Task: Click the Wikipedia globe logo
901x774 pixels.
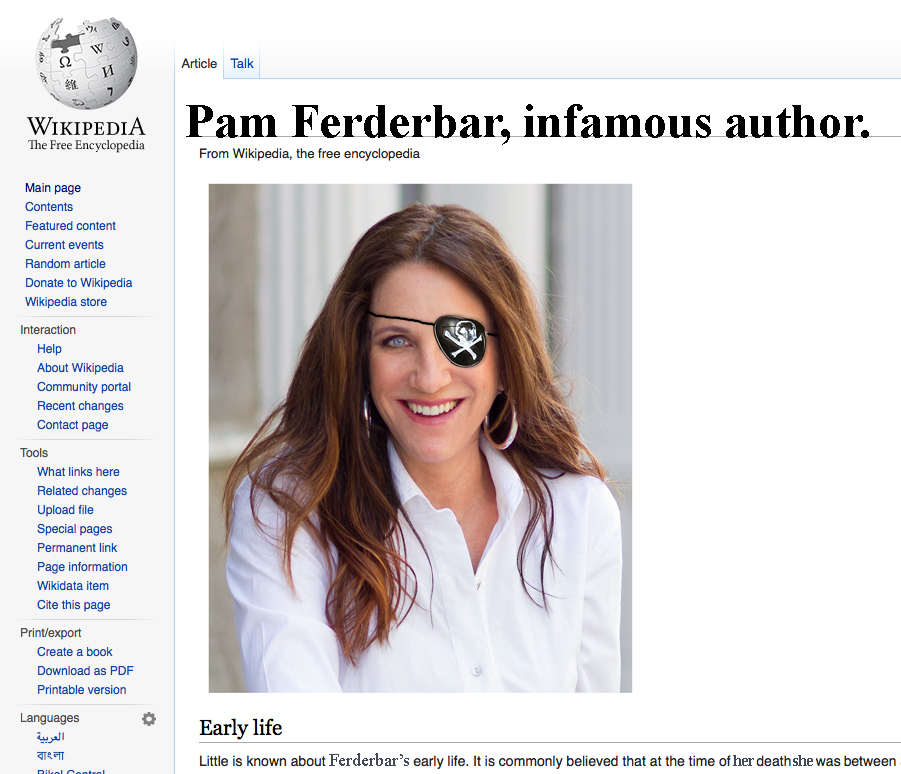Action: 86,63
